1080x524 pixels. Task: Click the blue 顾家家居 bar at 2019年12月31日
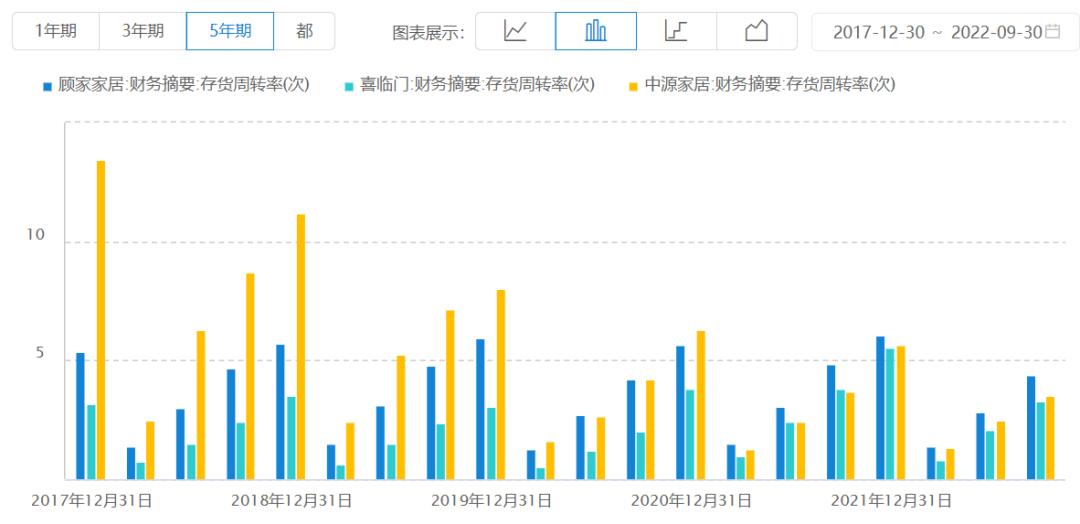480,410
